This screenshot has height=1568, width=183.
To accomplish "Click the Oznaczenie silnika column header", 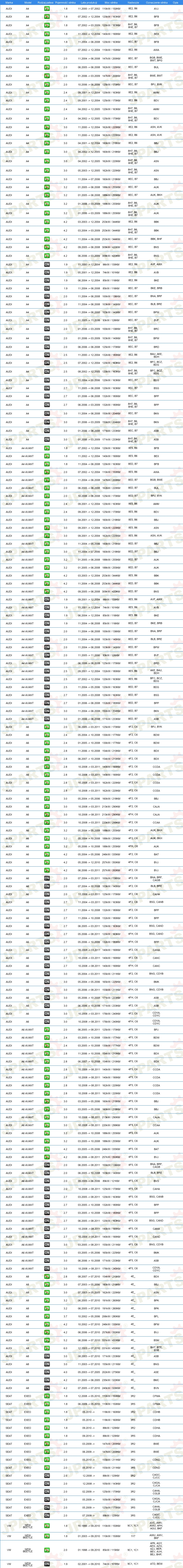I will point(156,2).
